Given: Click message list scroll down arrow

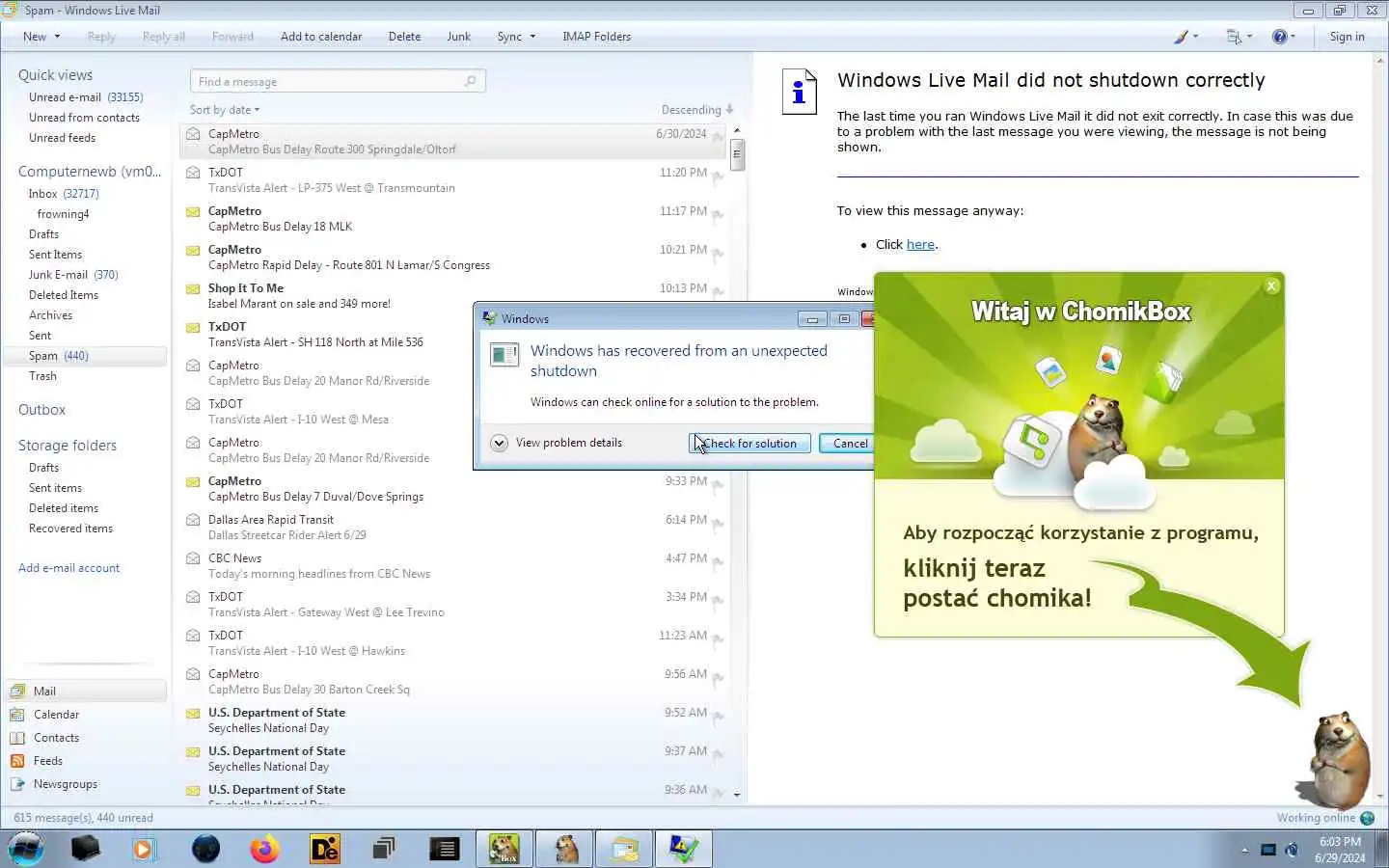Looking at the screenshot, I should (737, 795).
